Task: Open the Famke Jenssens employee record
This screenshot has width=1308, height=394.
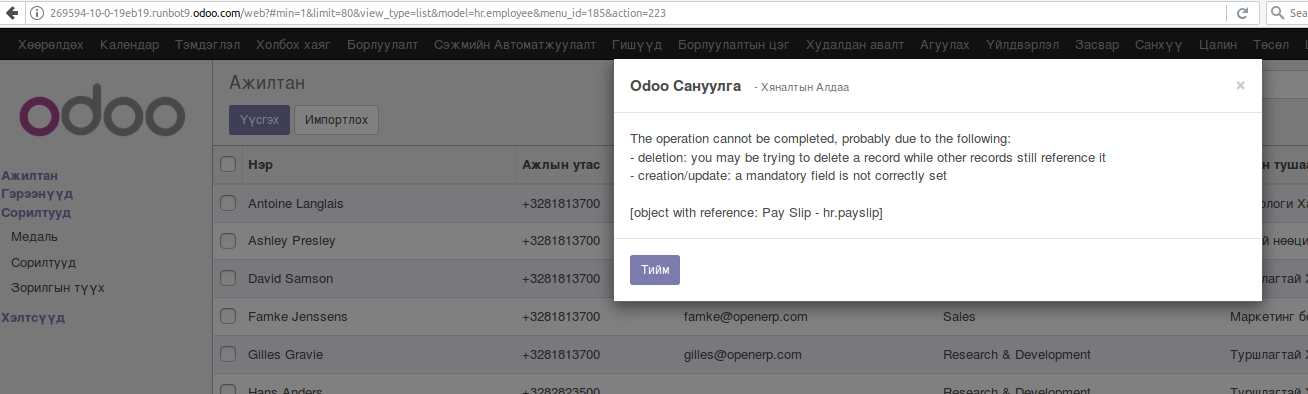Action: tap(298, 317)
